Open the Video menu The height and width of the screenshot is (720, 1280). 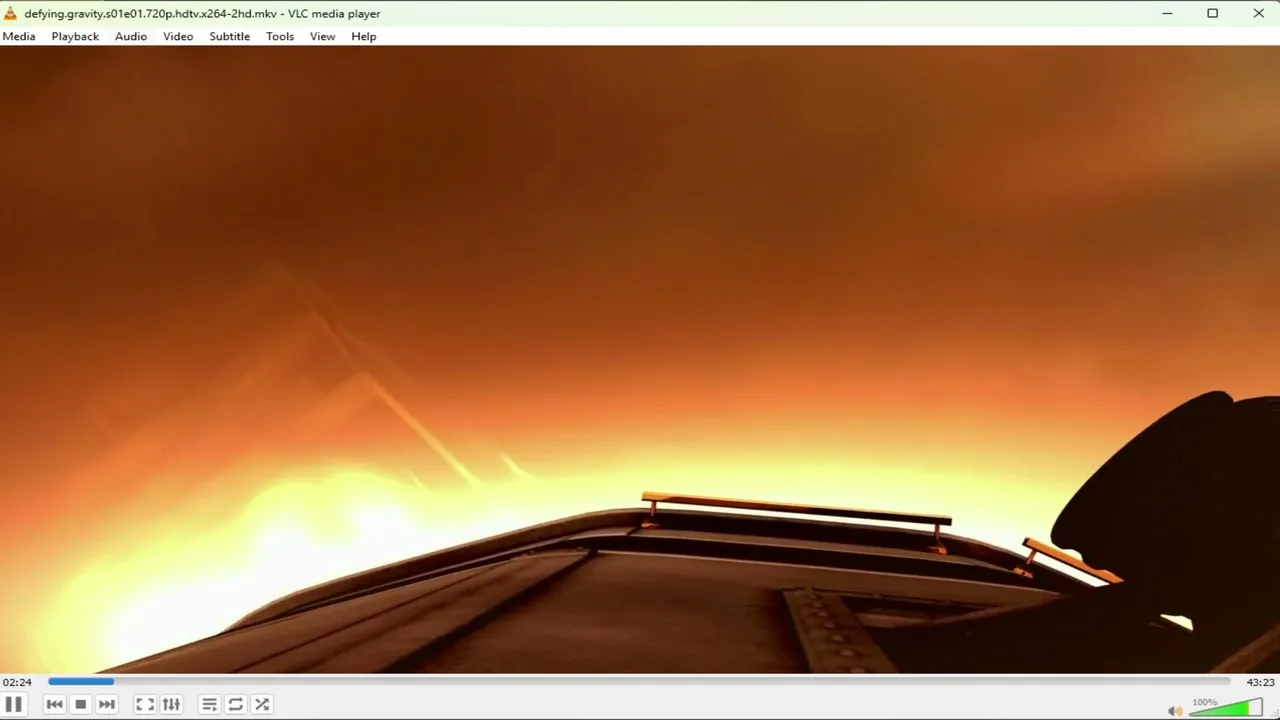178,36
